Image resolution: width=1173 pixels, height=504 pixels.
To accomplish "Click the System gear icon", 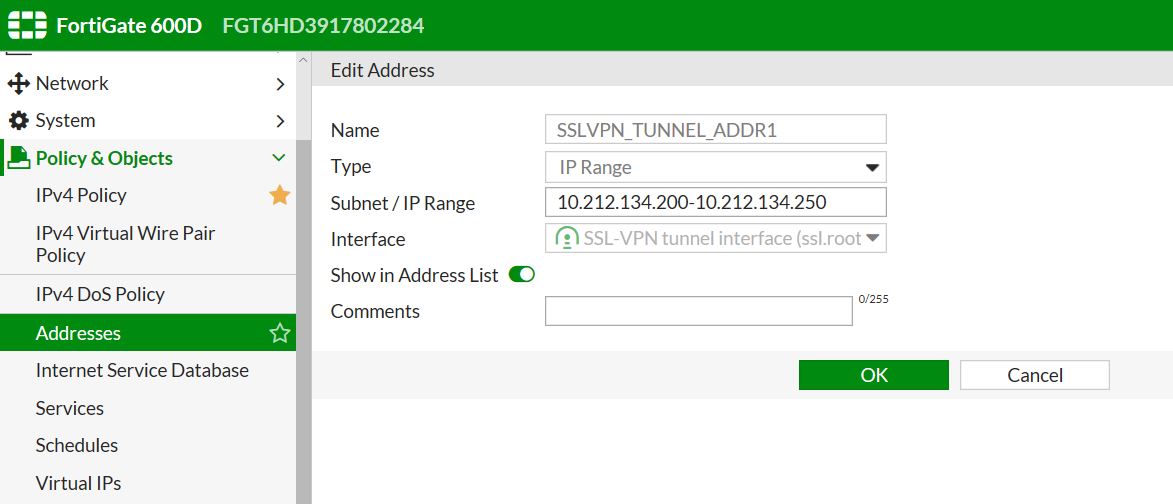I will pyautogui.click(x=18, y=120).
